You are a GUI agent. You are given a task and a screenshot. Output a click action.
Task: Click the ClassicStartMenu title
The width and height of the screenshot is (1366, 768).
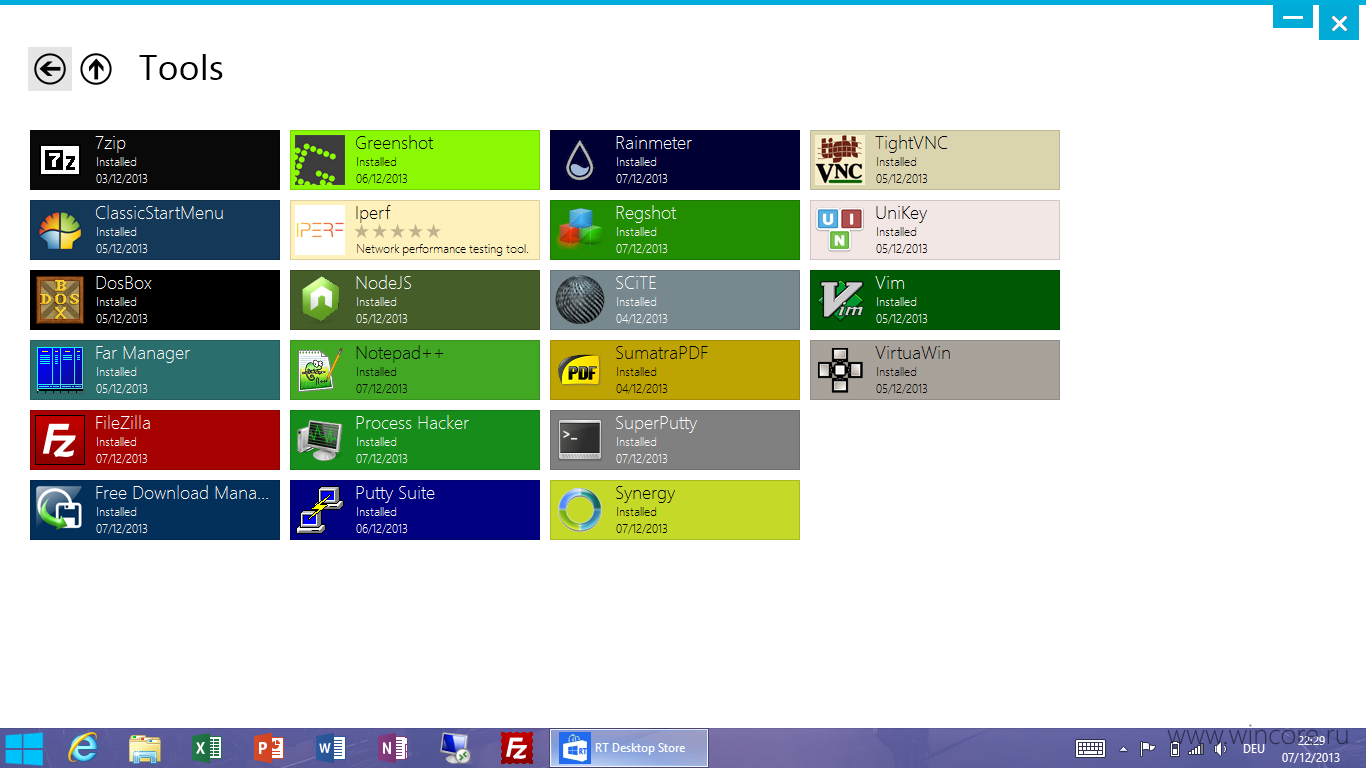click(160, 213)
